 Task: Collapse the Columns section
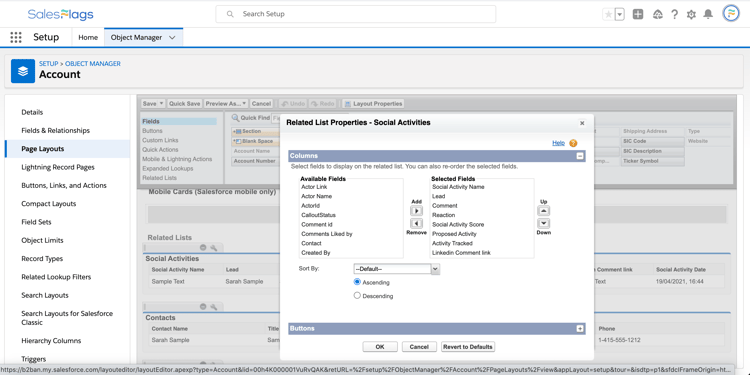pos(580,156)
